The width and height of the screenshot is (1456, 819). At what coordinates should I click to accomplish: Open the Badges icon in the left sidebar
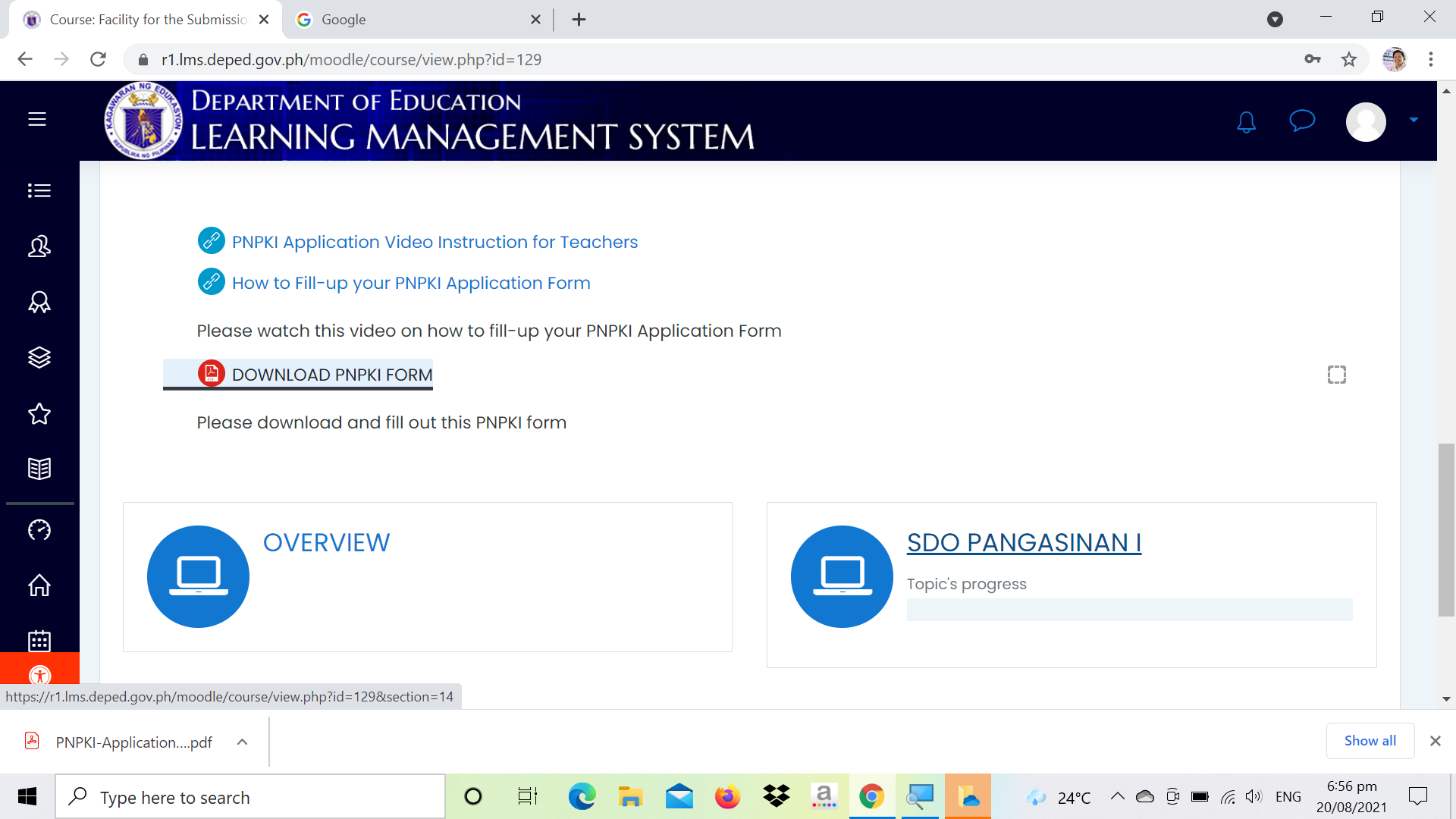[x=39, y=302]
